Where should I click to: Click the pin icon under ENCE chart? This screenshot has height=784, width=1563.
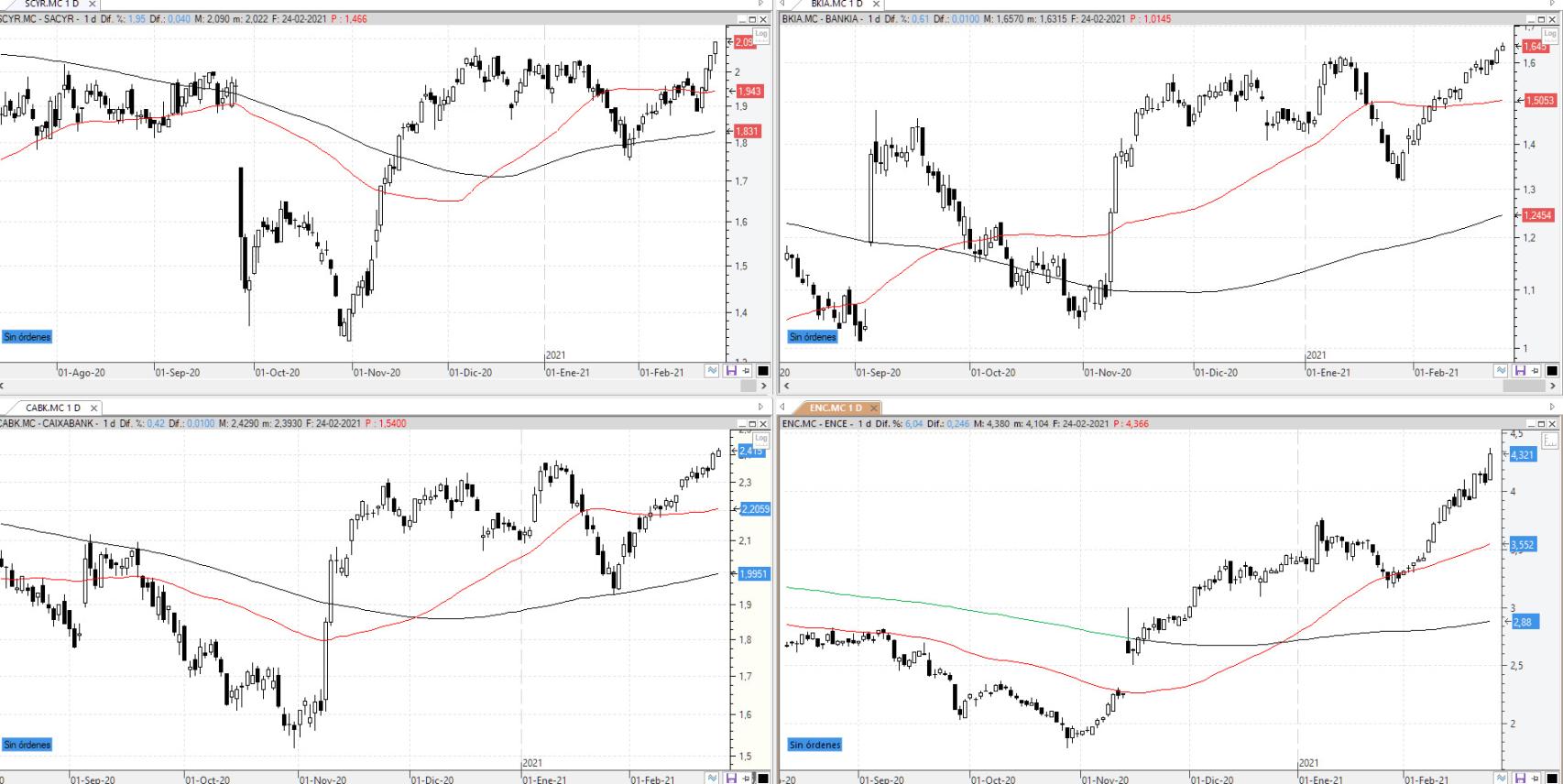point(1536,779)
